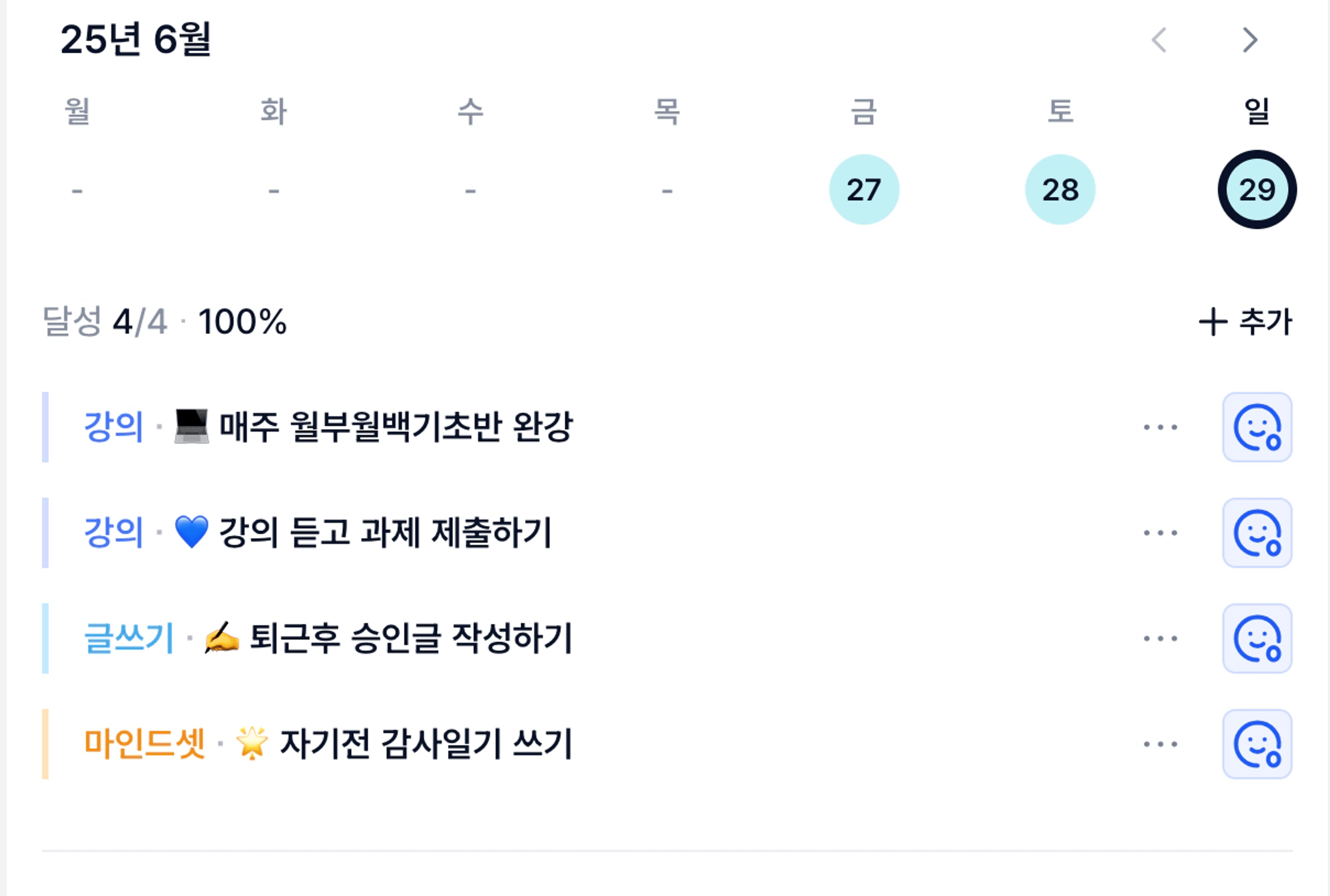
Task: Click the + 추가 button
Action: click(x=1245, y=322)
